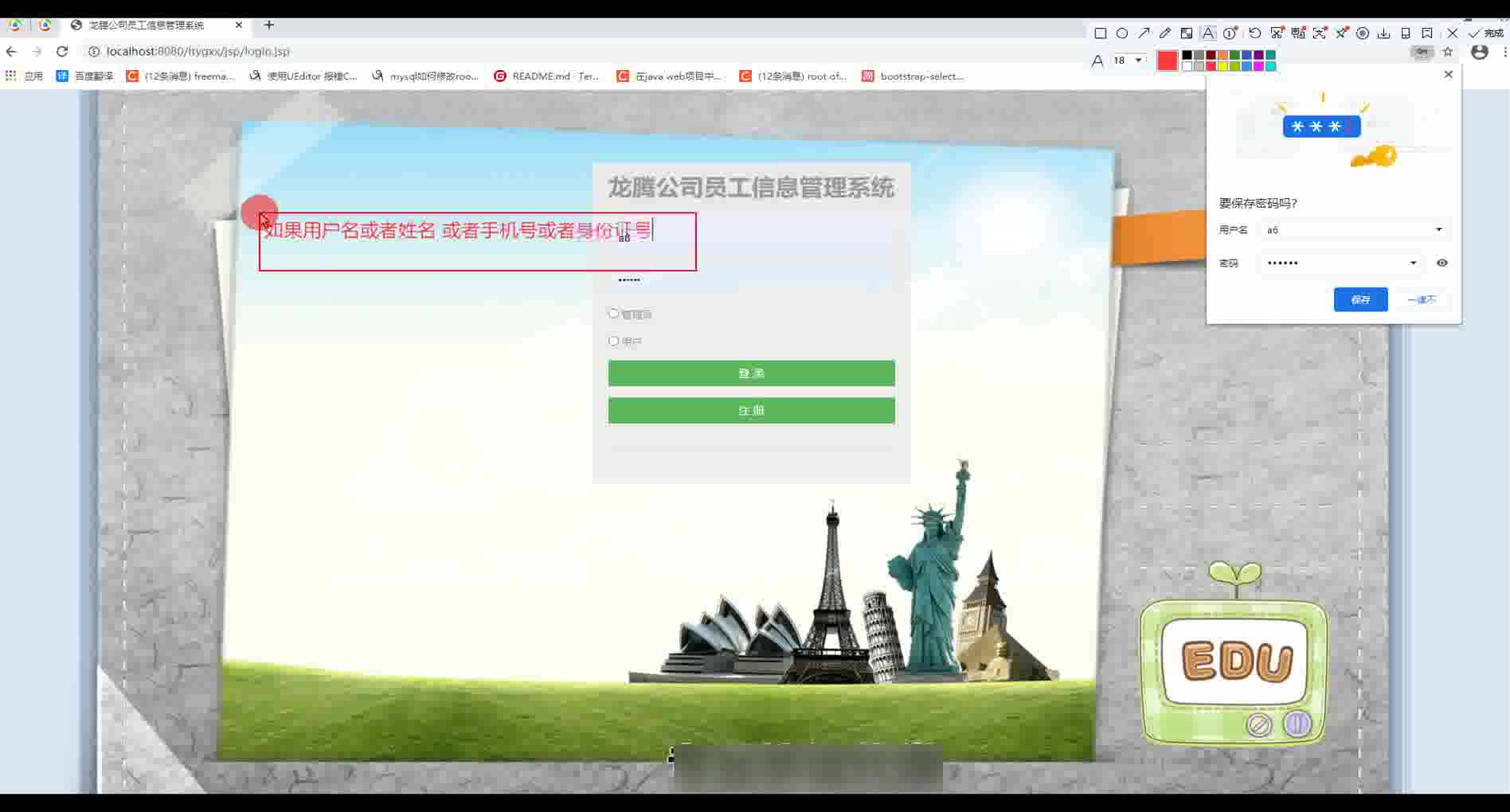Select the pencil drawing tool
This screenshot has width=1510, height=812.
tap(1165, 33)
